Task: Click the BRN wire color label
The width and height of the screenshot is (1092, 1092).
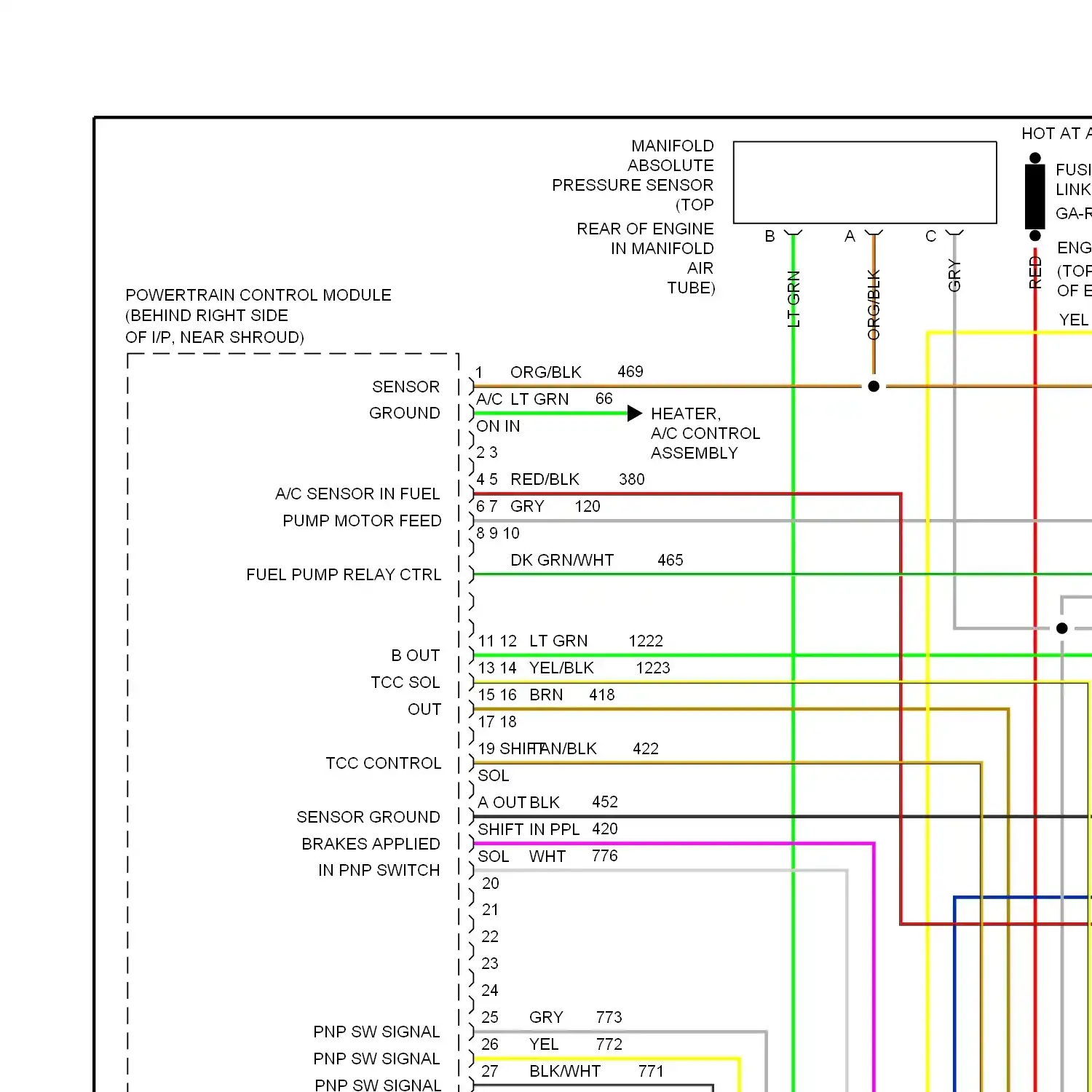Action: (x=546, y=695)
